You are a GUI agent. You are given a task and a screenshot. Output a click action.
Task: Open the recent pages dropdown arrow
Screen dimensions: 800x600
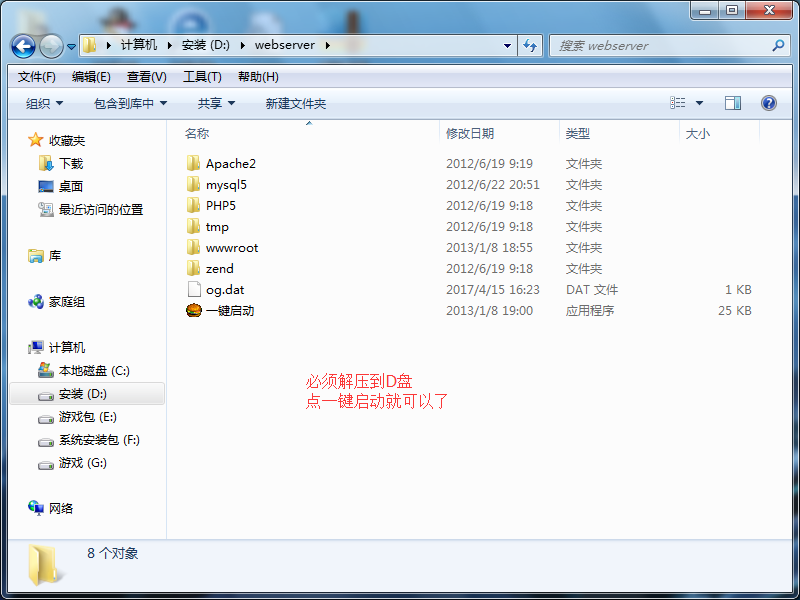[71, 47]
